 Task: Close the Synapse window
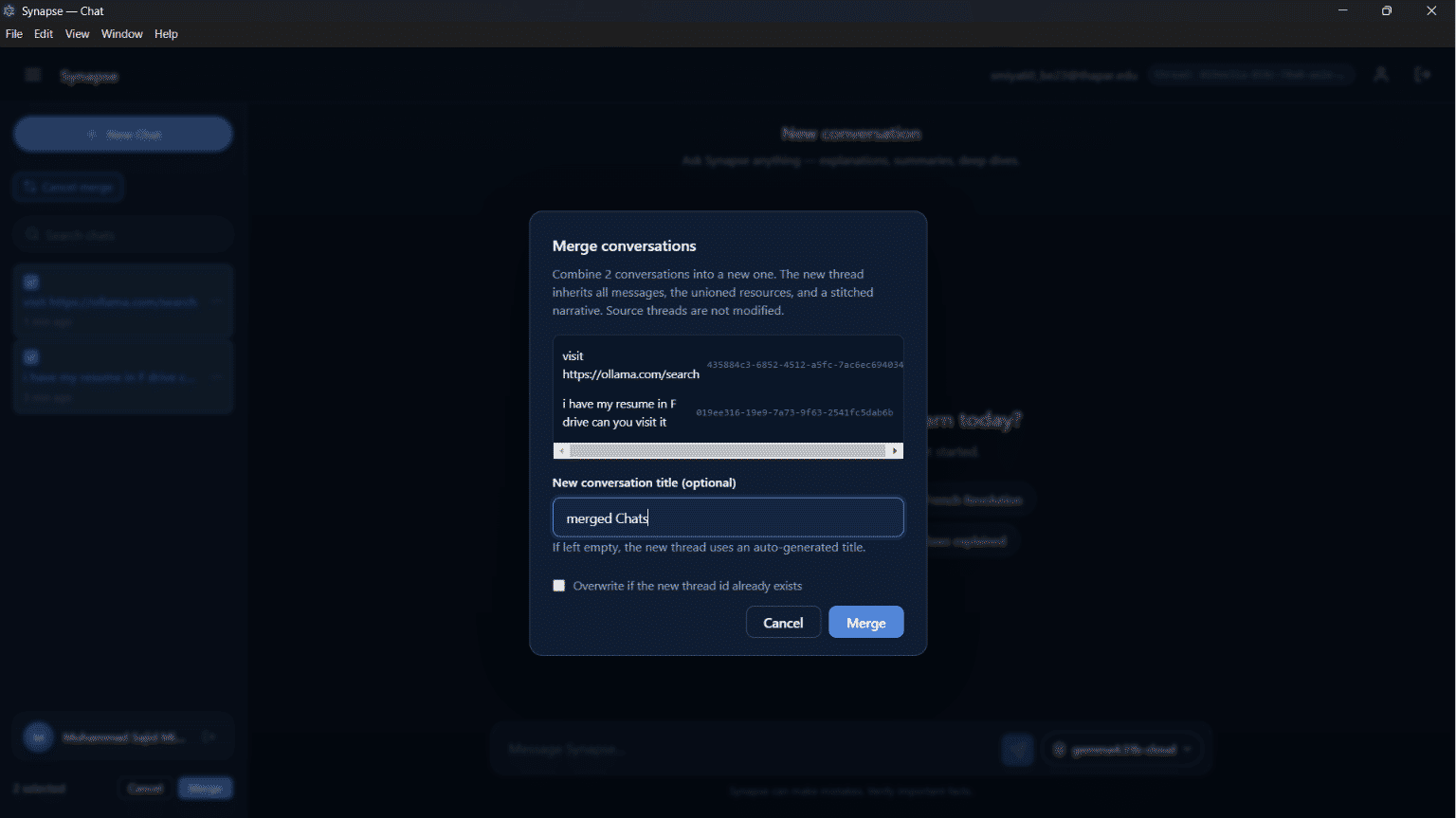(x=1431, y=11)
